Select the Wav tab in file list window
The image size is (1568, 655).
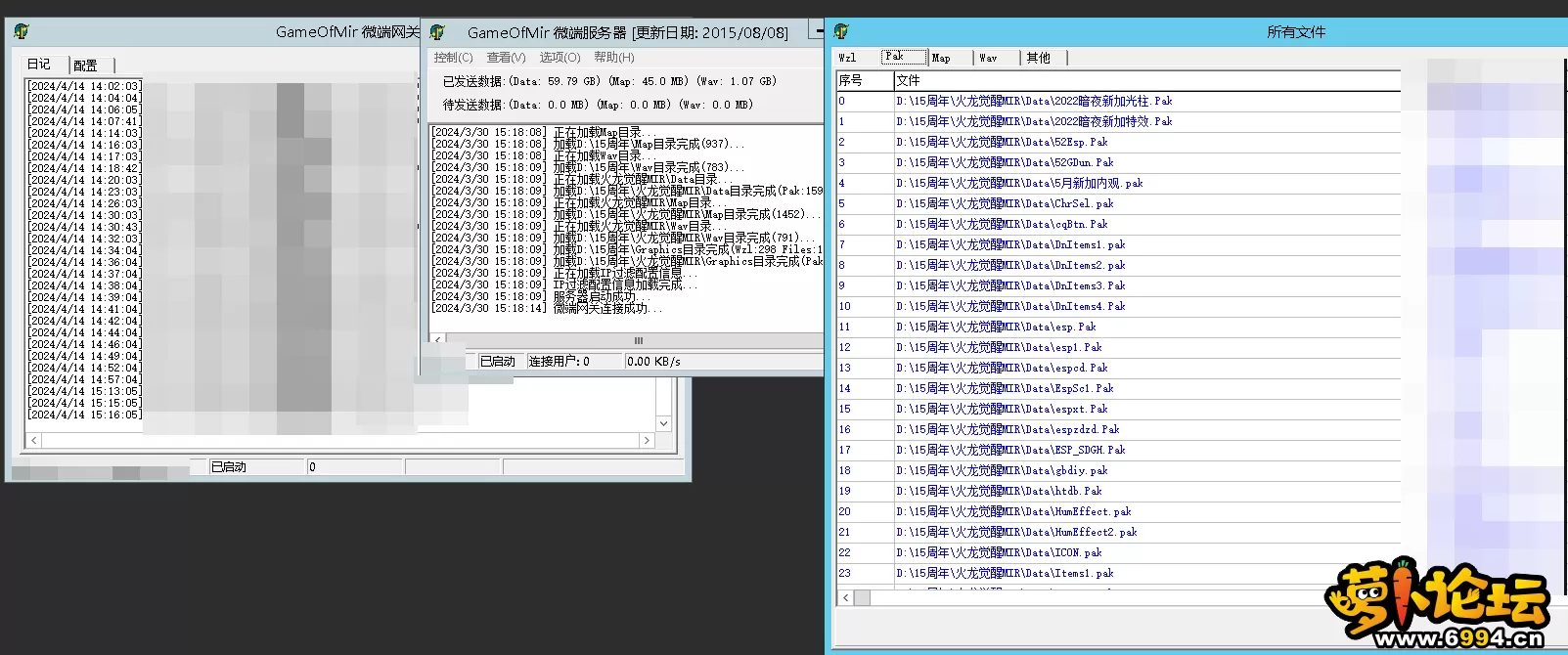pos(998,58)
